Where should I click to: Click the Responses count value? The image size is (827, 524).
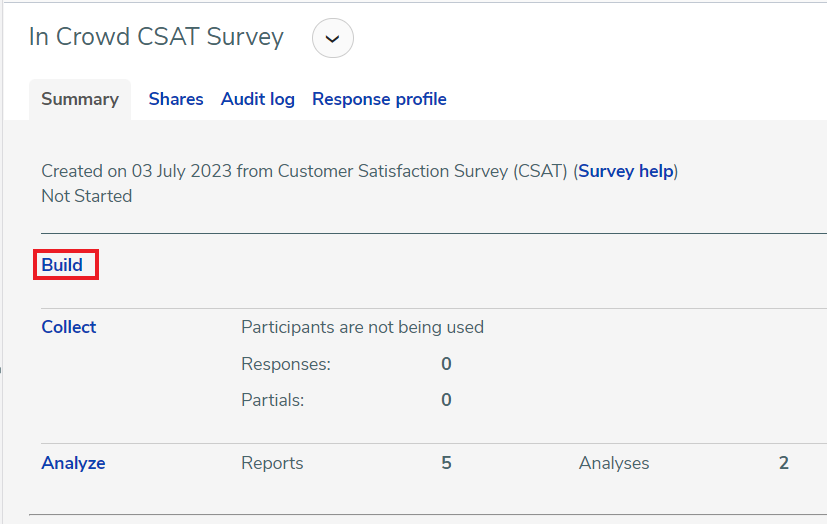pyautogui.click(x=446, y=364)
